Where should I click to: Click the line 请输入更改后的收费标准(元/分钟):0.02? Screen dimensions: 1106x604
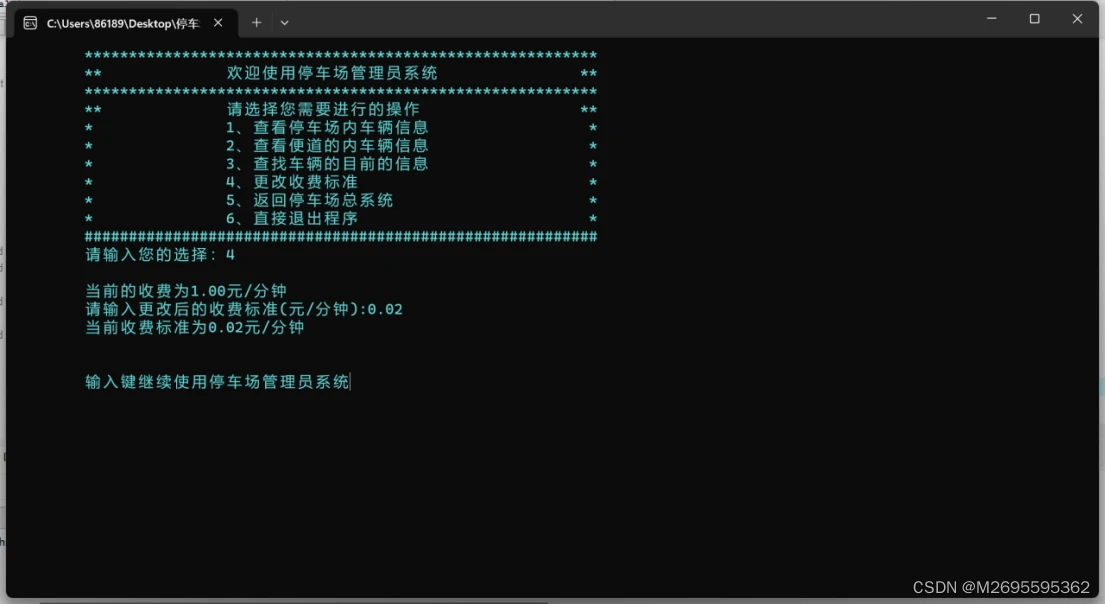click(244, 309)
